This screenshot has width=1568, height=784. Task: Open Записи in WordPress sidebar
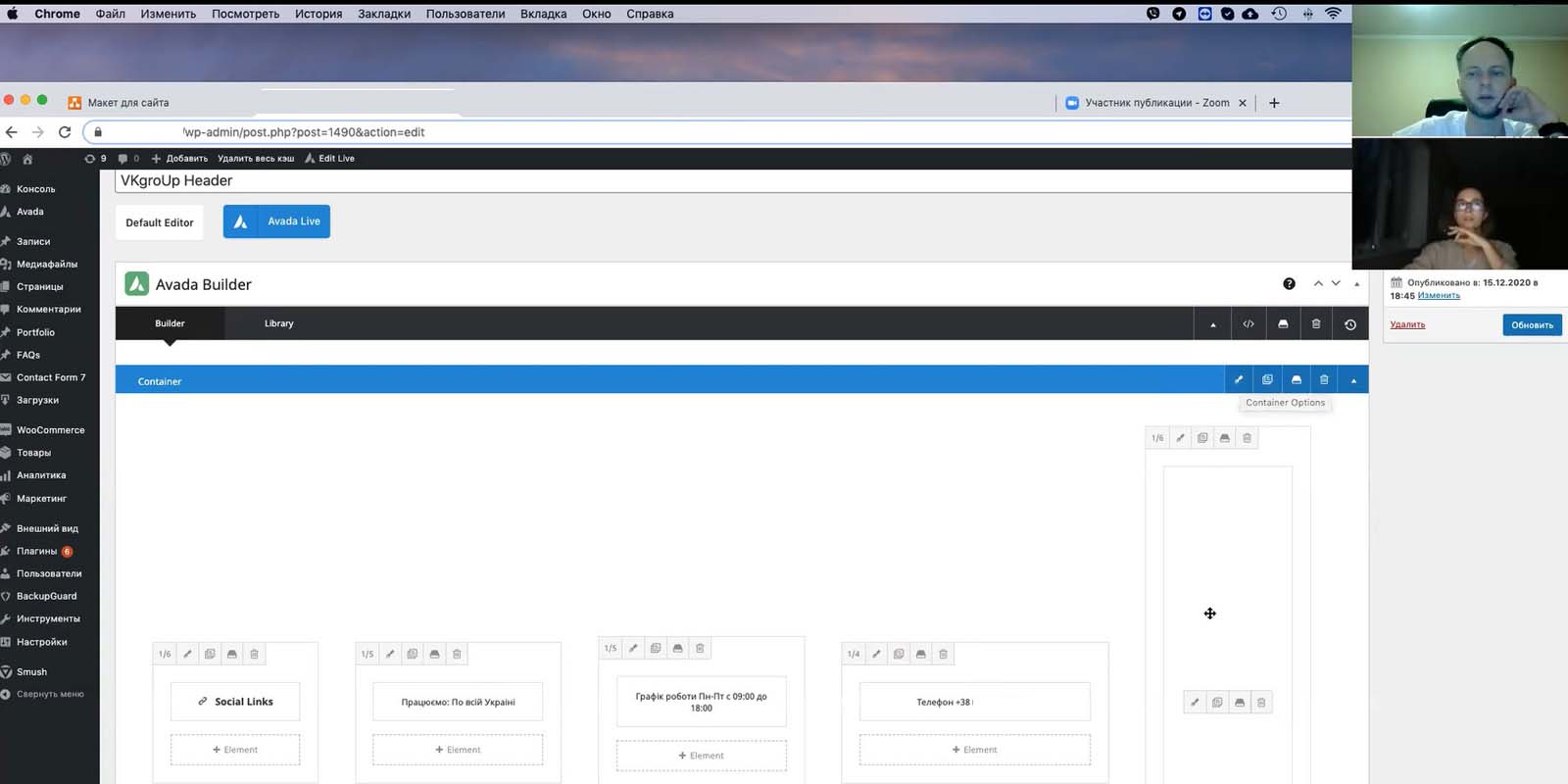coord(33,241)
